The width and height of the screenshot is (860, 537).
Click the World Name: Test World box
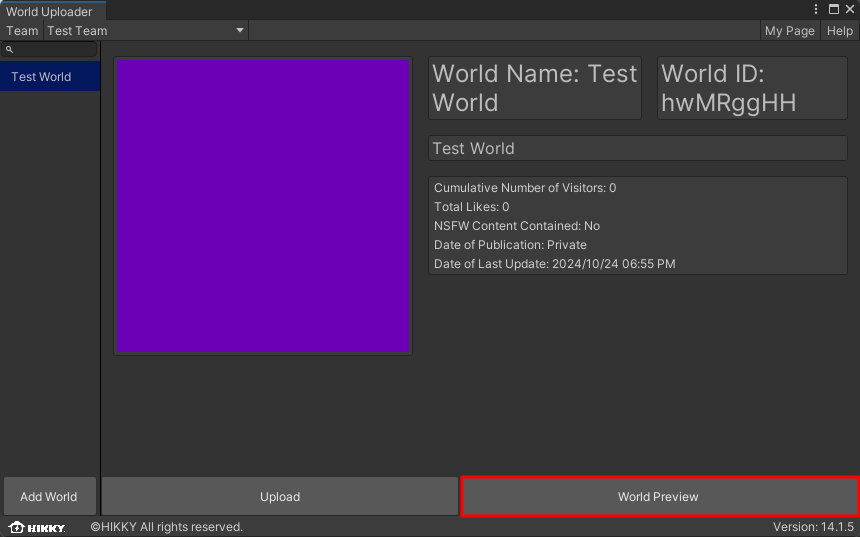click(534, 88)
